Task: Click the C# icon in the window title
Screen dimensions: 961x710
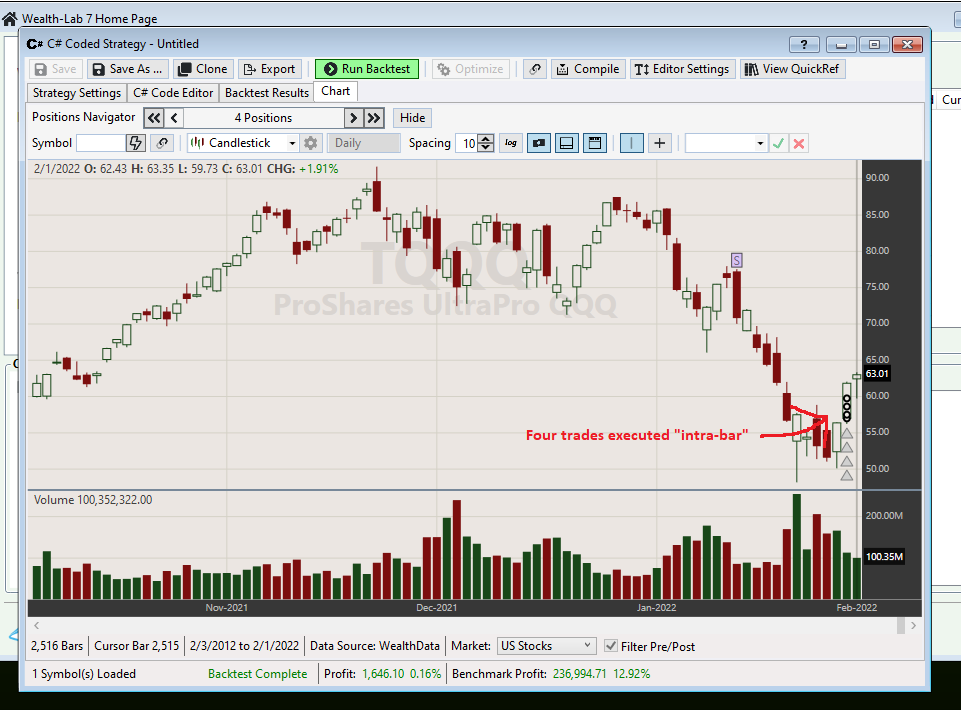Action: pos(35,44)
